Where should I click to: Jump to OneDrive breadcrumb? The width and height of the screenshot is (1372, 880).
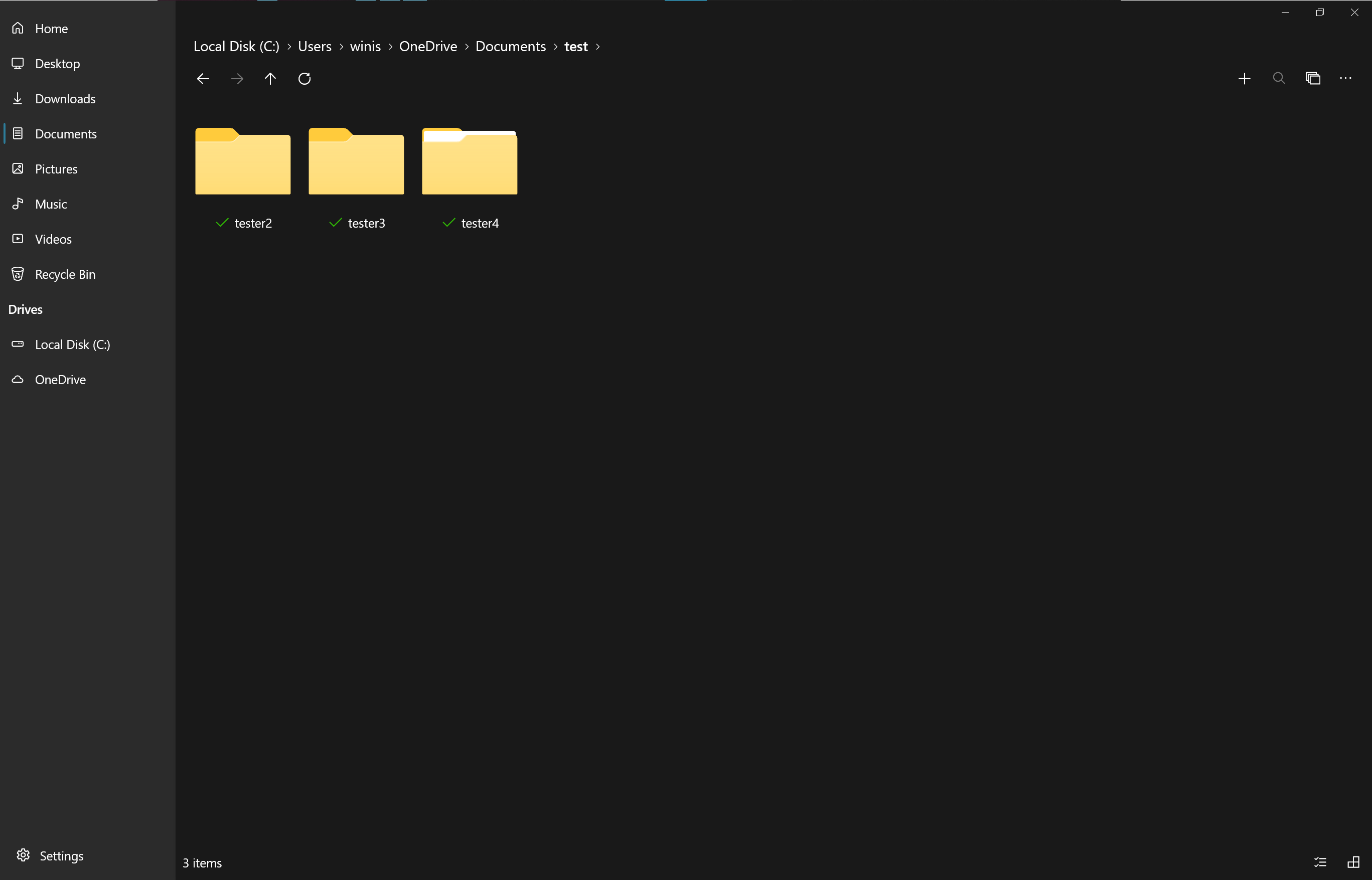[428, 47]
